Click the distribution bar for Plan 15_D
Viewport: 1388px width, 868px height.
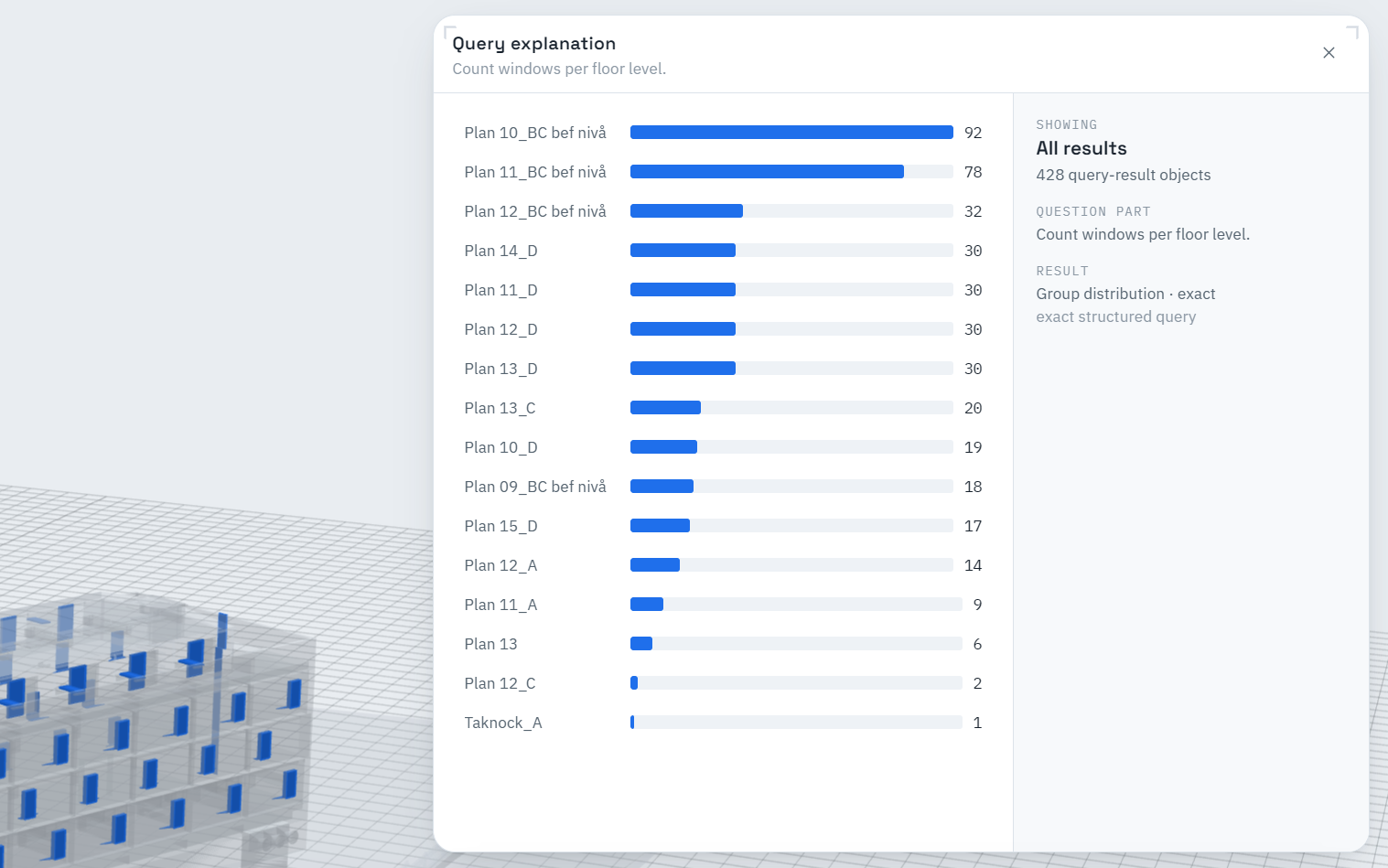click(791, 526)
